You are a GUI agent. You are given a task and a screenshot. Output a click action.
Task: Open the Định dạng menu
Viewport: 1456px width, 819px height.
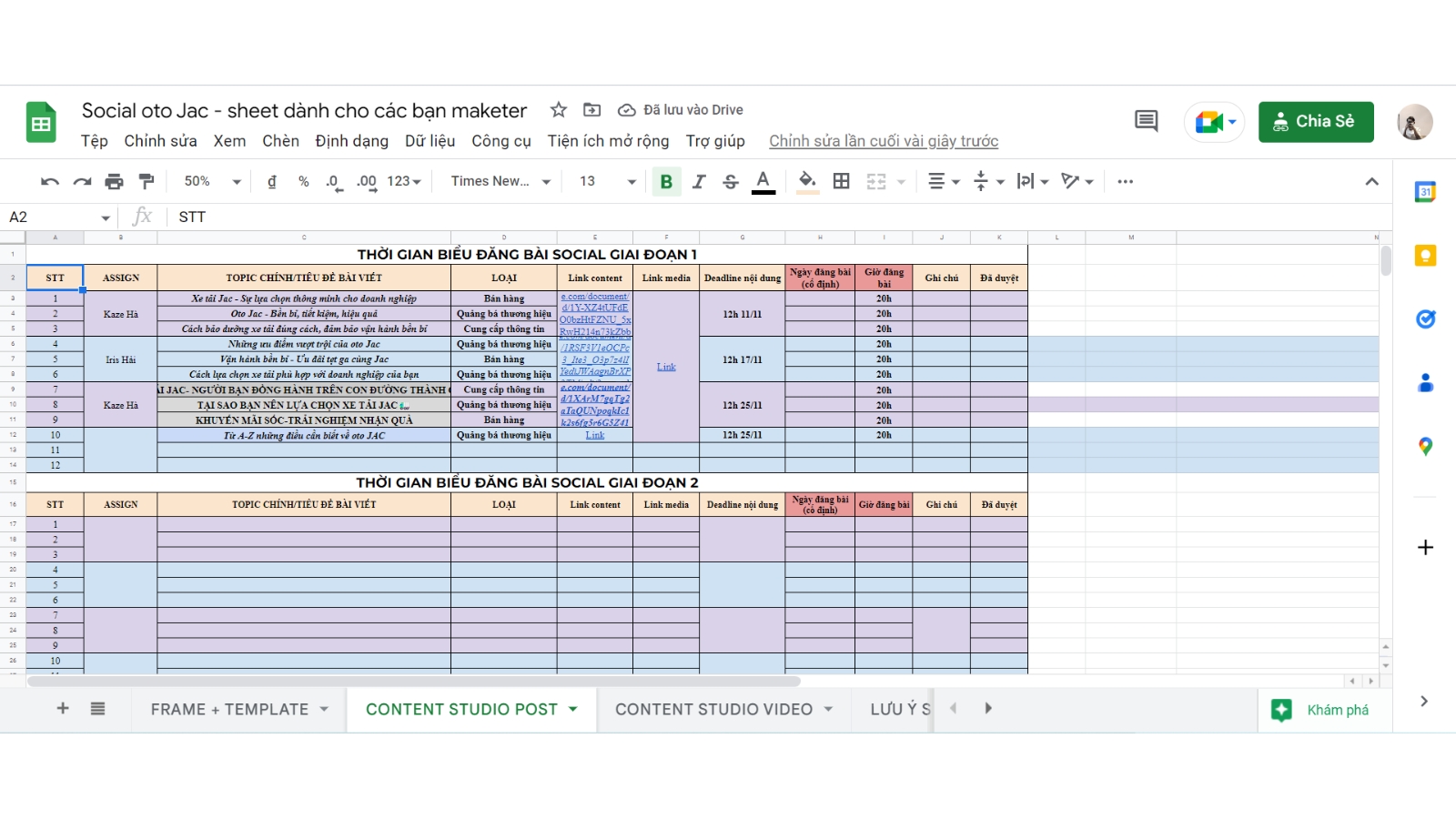tap(351, 141)
